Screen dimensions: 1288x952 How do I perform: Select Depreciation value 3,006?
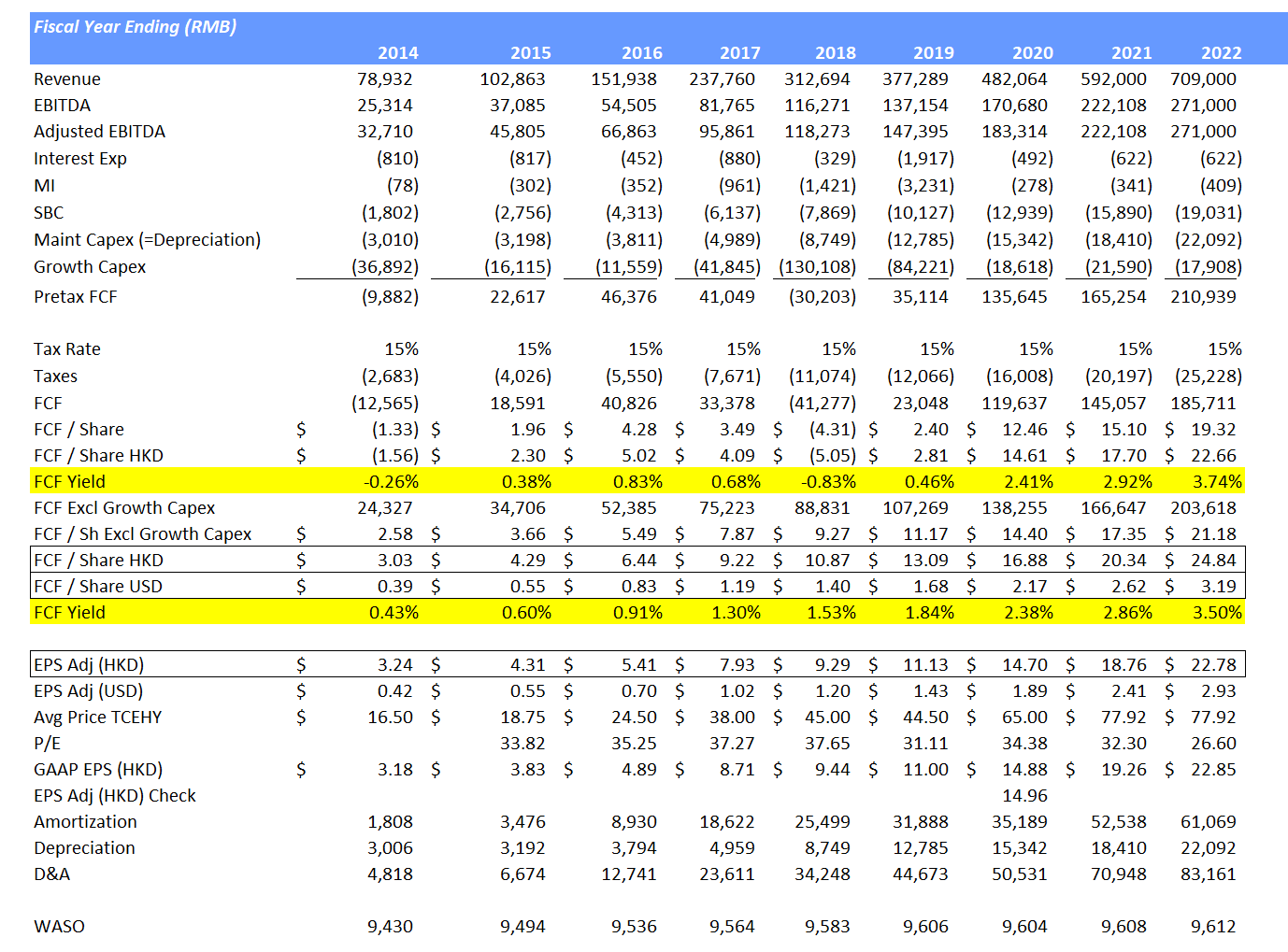[x=390, y=848]
